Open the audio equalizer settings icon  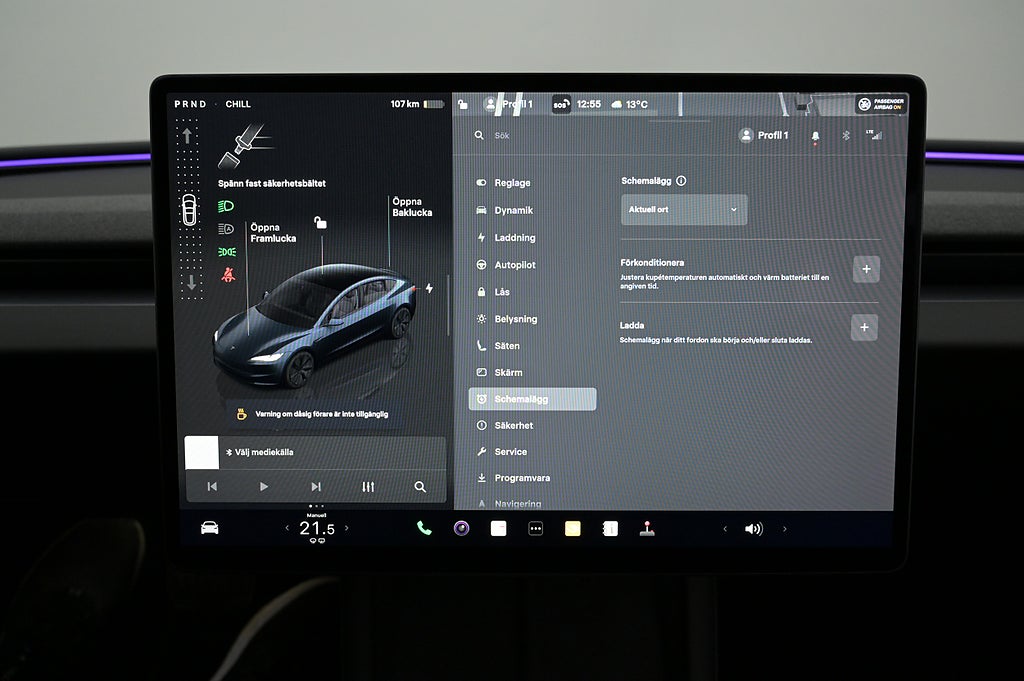click(x=368, y=487)
